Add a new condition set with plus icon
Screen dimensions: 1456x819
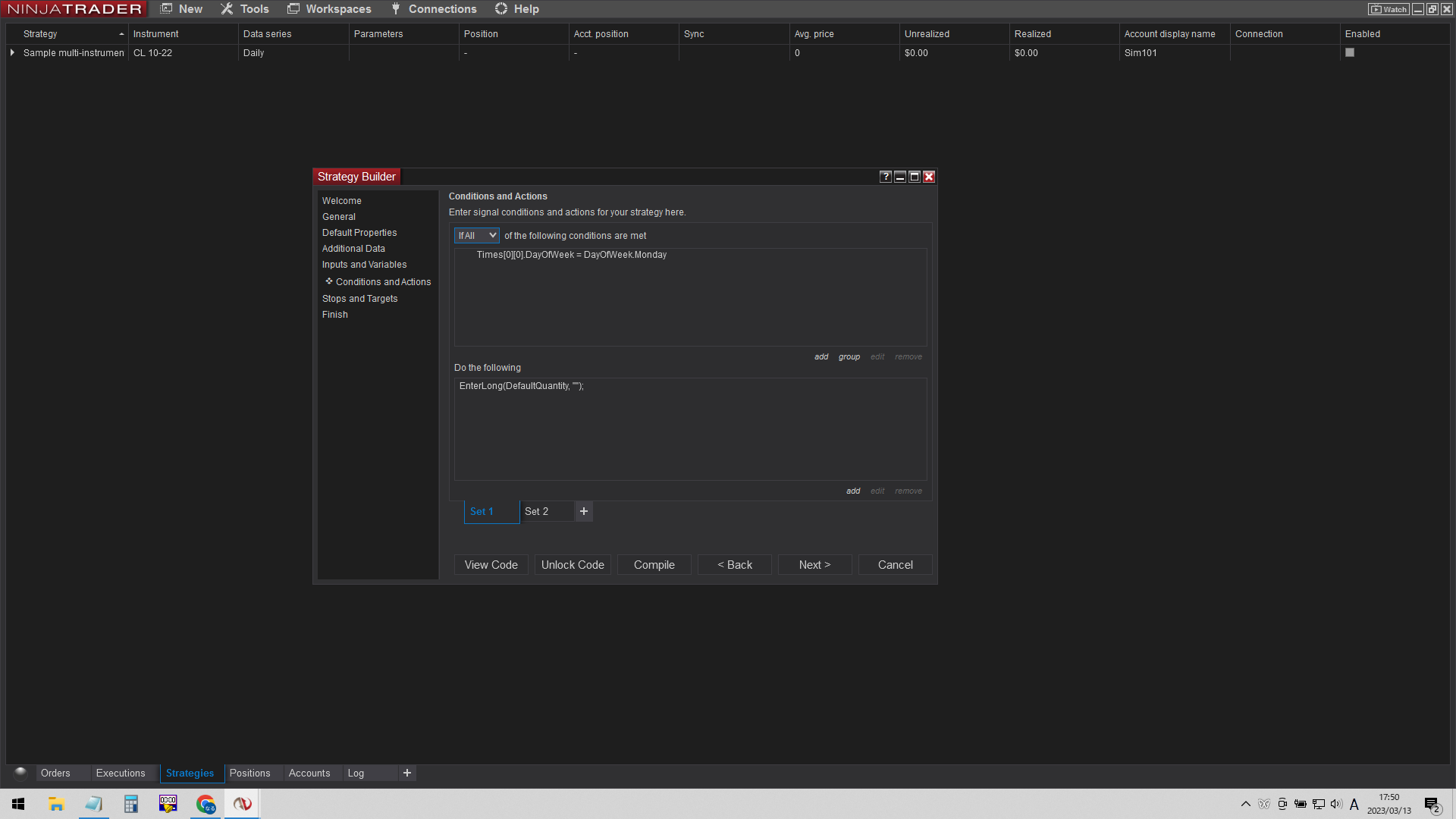click(584, 512)
